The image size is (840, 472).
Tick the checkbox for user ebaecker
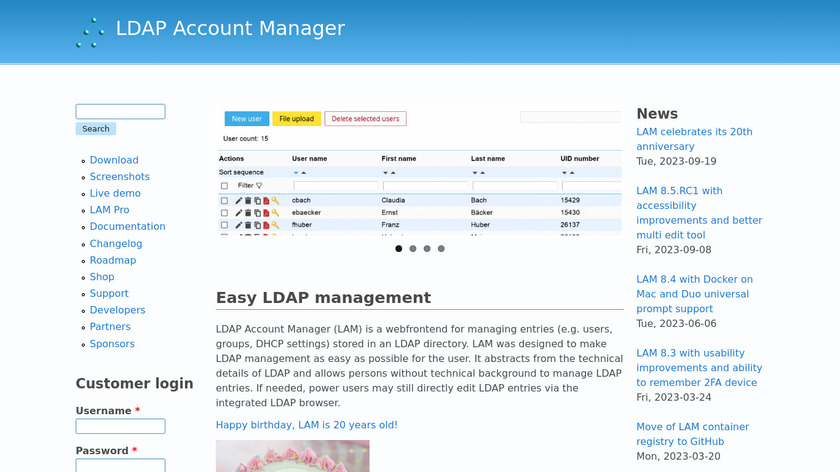224,213
